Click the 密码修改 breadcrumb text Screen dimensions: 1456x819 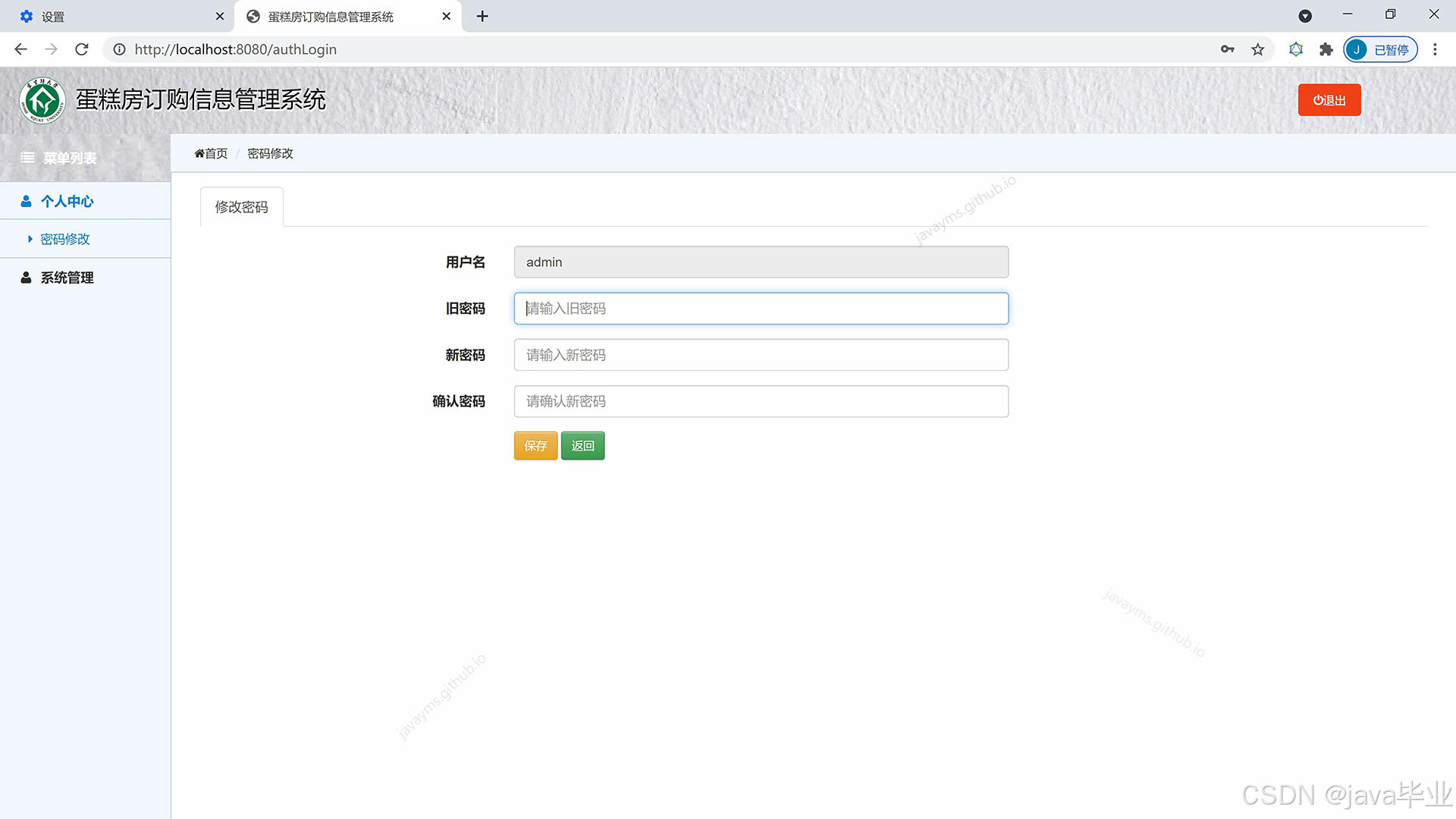pos(270,153)
